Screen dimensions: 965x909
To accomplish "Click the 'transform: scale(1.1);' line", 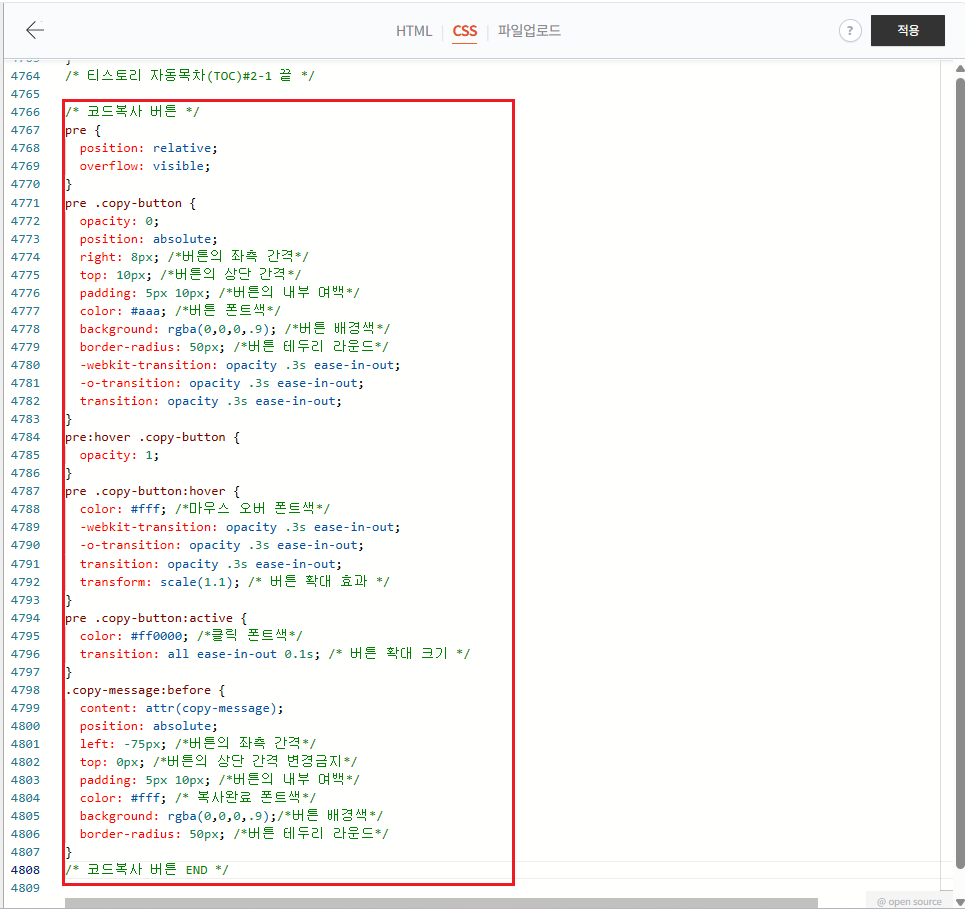I will (x=234, y=582).
